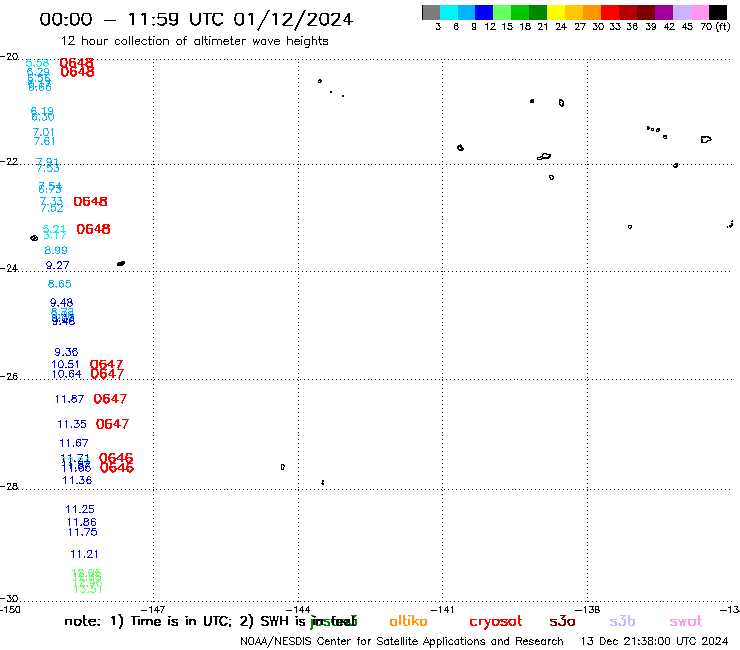
Task: Click the wave height value 11.75
Action: [83, 532]
